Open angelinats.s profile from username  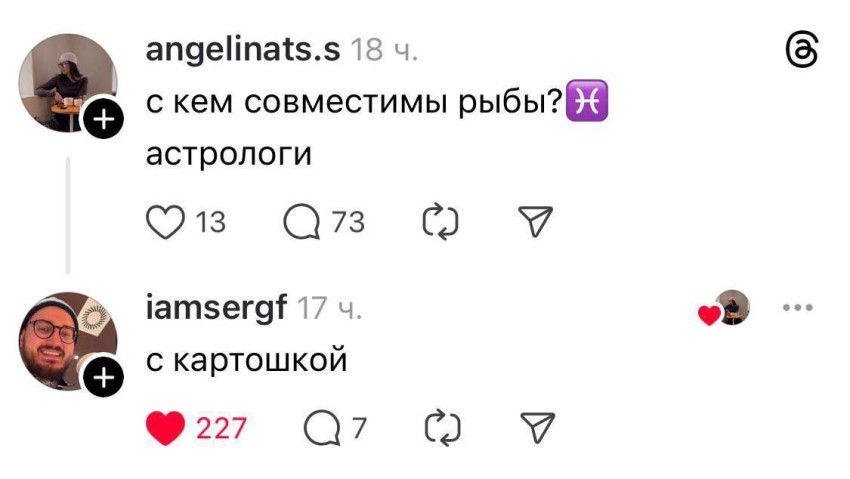[242, 50]
